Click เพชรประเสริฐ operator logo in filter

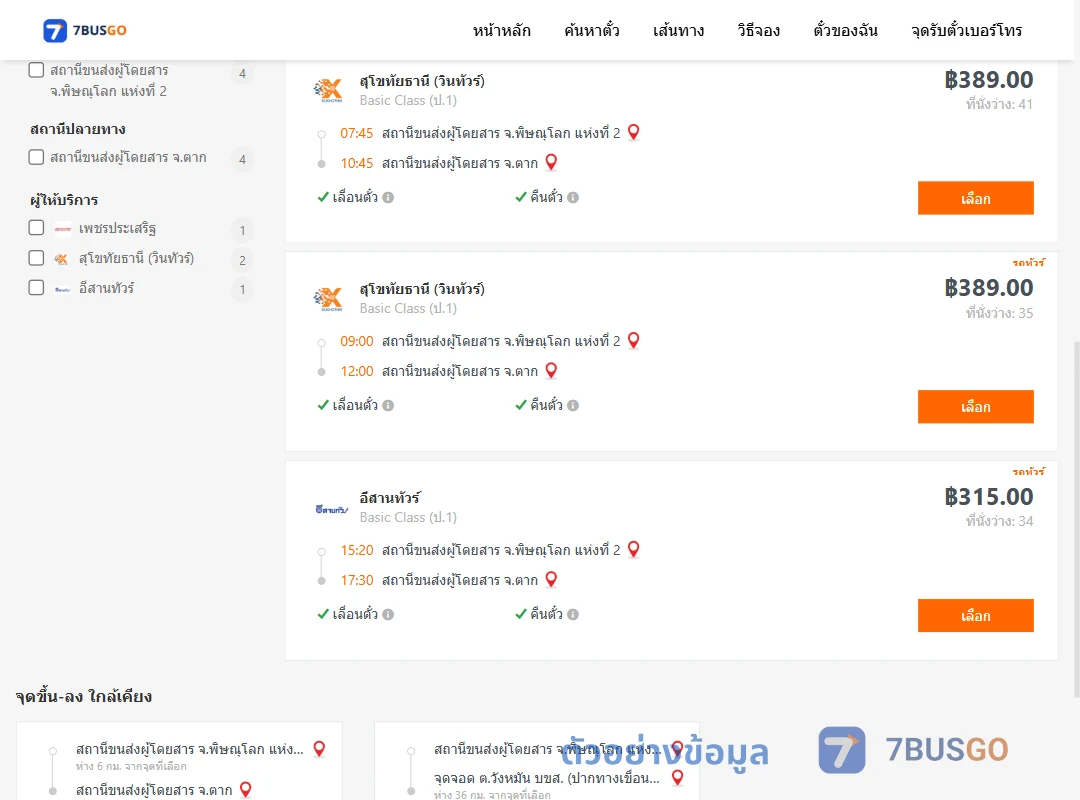(x=63, y=229)
